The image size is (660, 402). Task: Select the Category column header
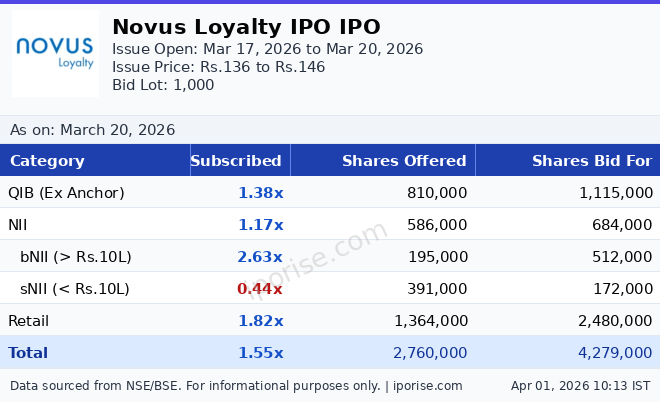coord(47,161)
